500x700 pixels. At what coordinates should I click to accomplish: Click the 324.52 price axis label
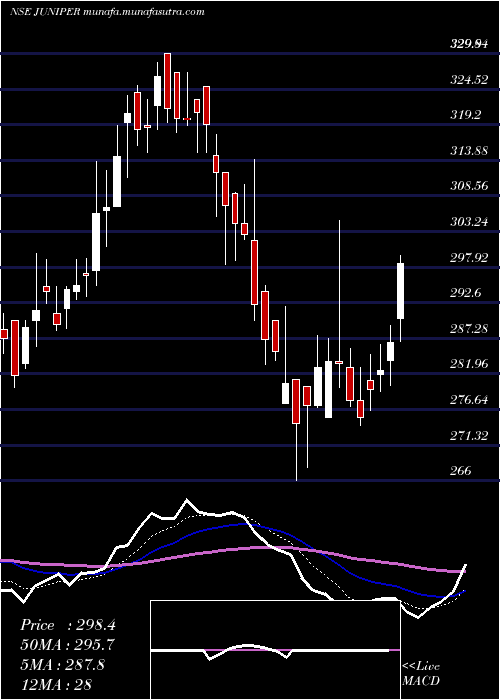pos(469,80)
